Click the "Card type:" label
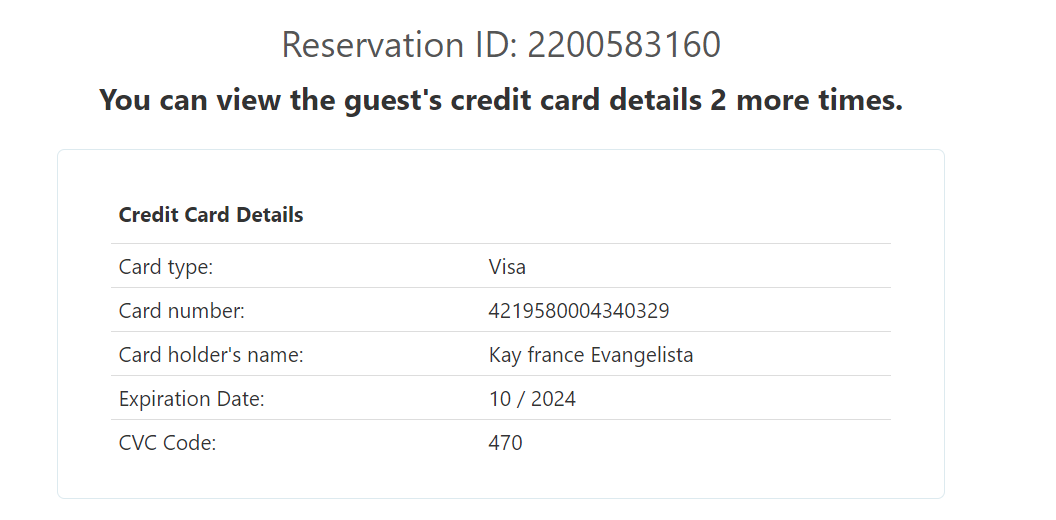This screenshot has width=1056, height=520. tap(166, 267)
